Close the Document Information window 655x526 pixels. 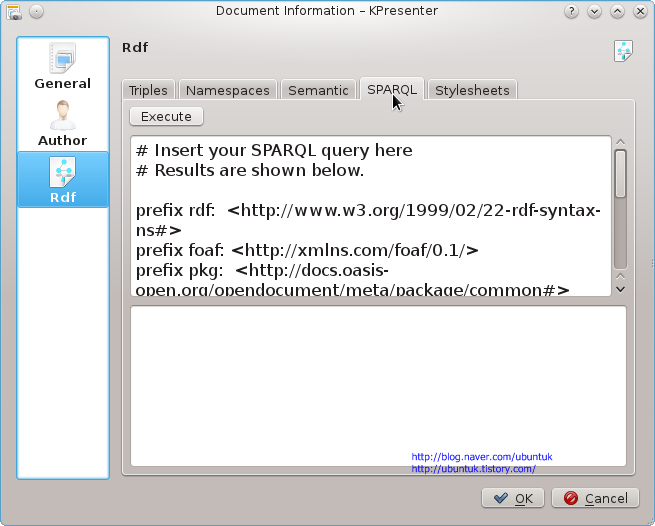click(x=640, y=11)
